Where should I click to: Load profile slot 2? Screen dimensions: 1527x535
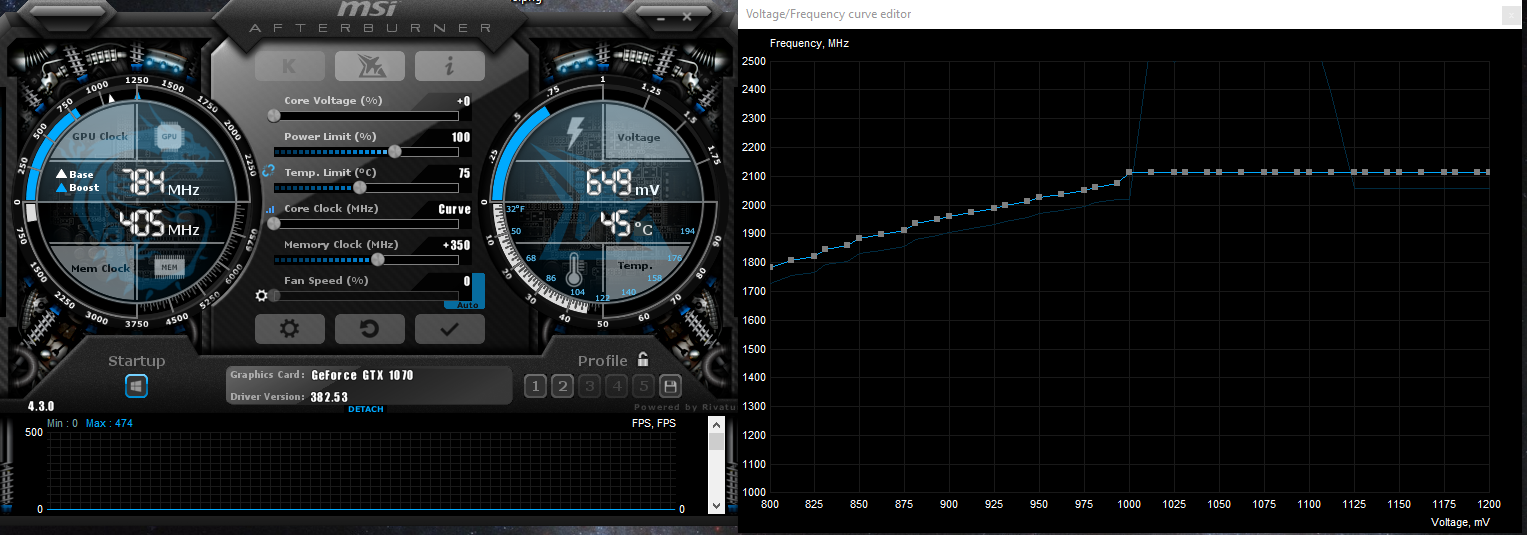pos(562,386)
